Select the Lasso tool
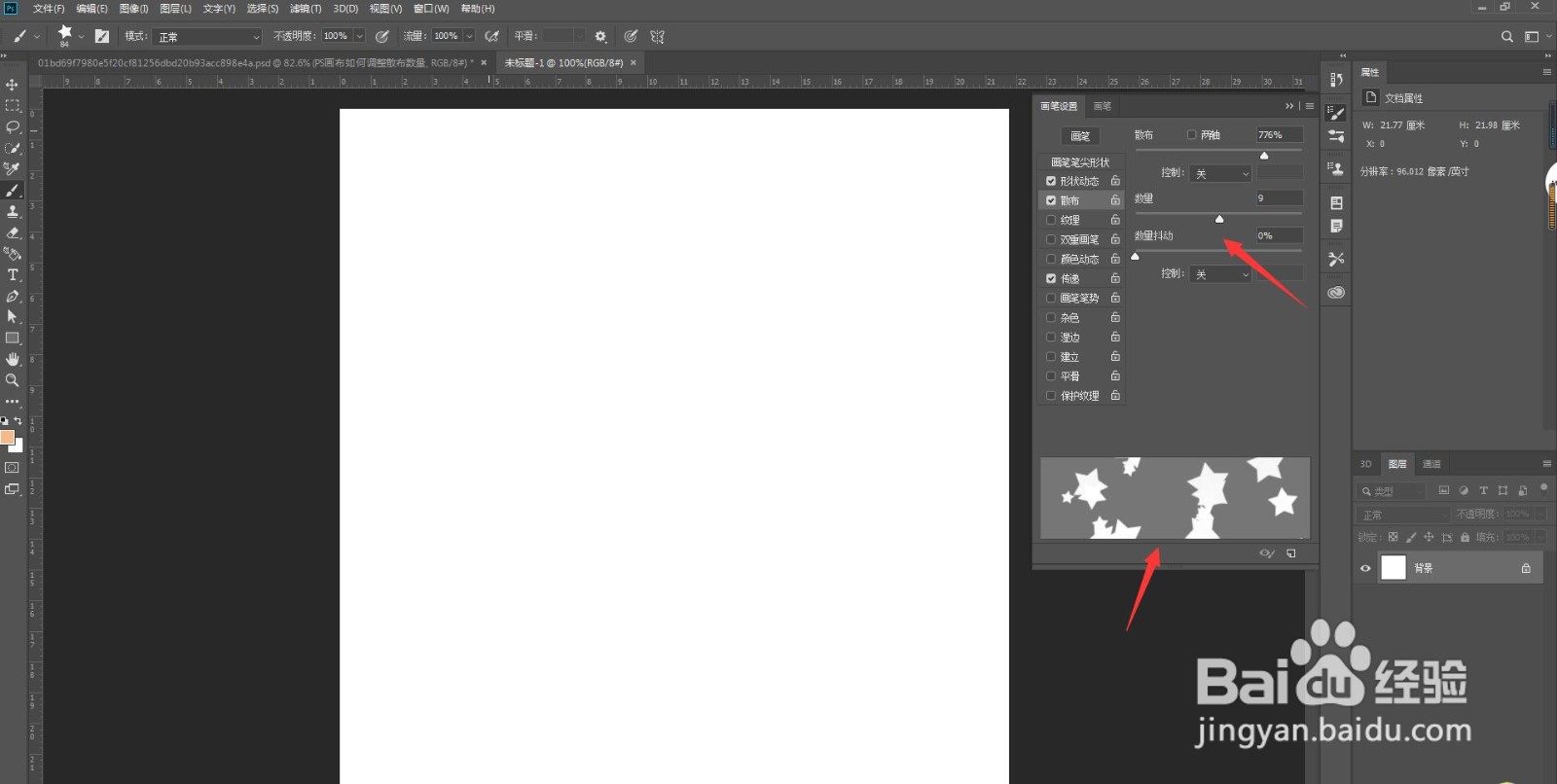This screenshot has width=1557, height=784. pos(13,126)
